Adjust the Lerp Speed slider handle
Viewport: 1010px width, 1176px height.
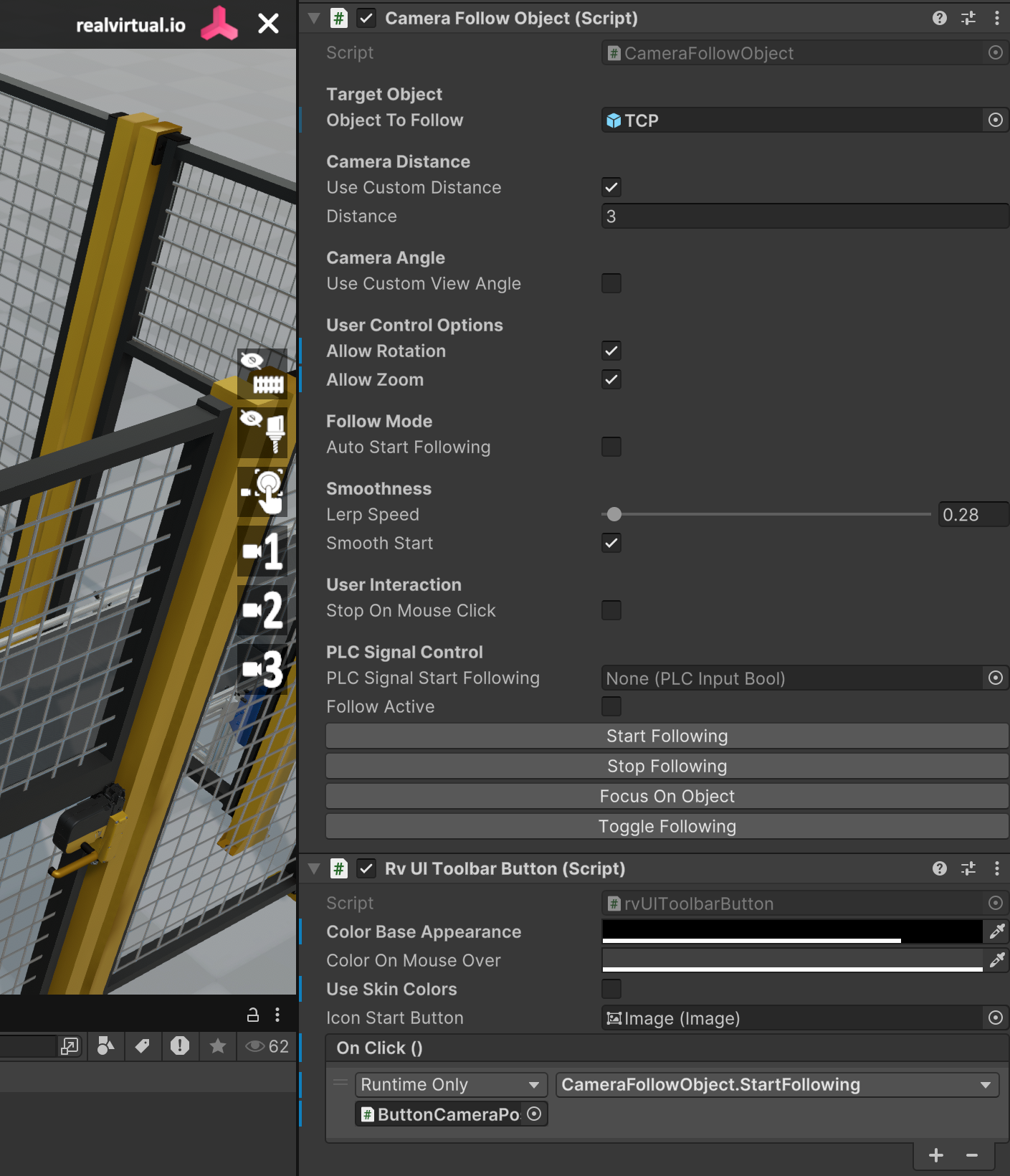coord(614,514)
